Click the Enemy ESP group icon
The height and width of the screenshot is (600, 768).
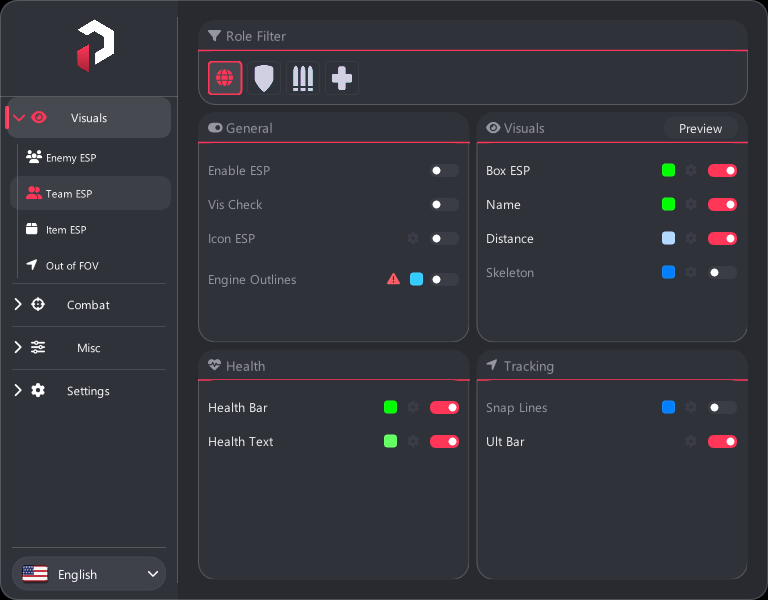tap(34, 157)
